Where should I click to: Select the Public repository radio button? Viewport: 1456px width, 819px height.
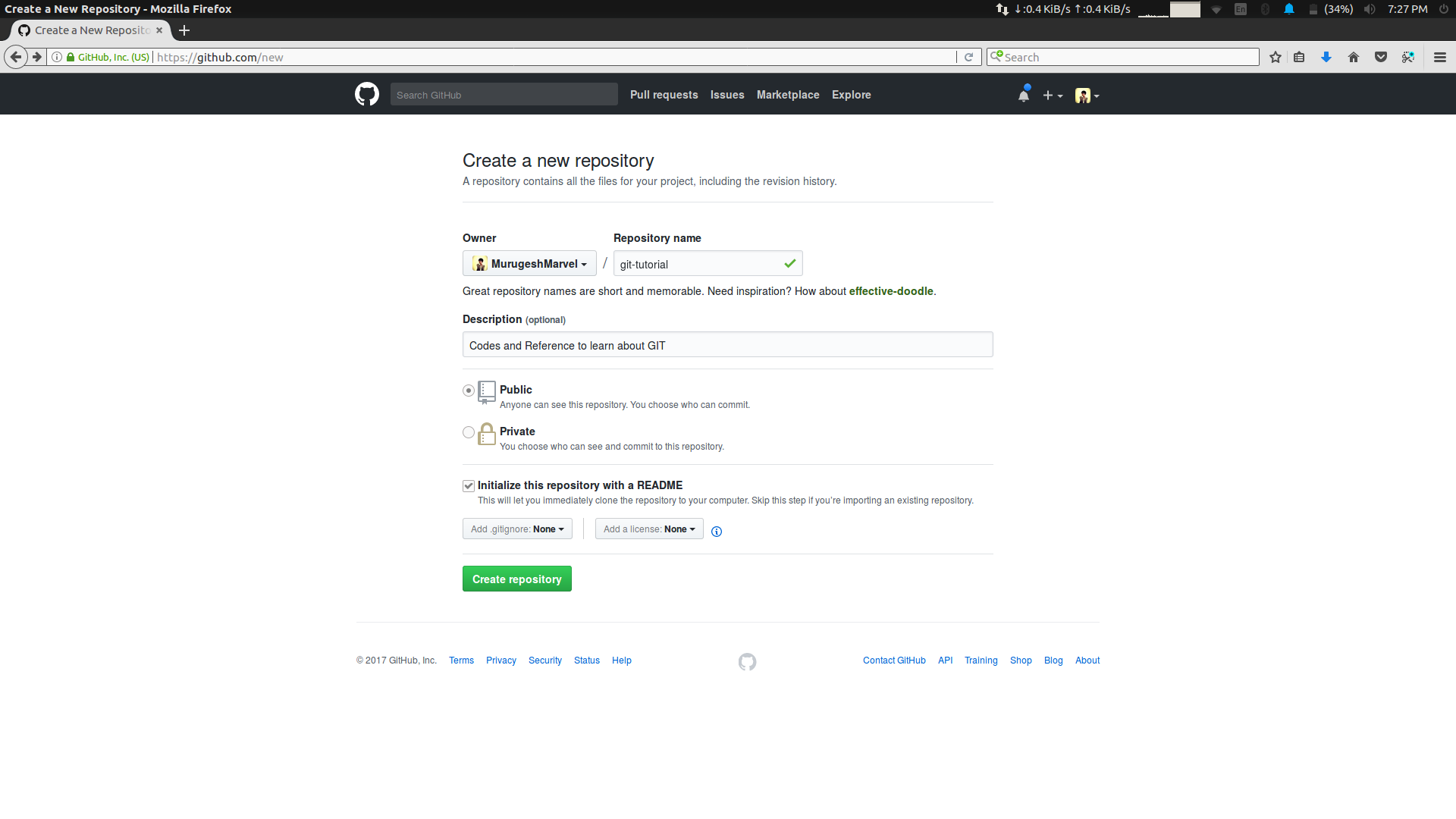[x=468, y=390]
